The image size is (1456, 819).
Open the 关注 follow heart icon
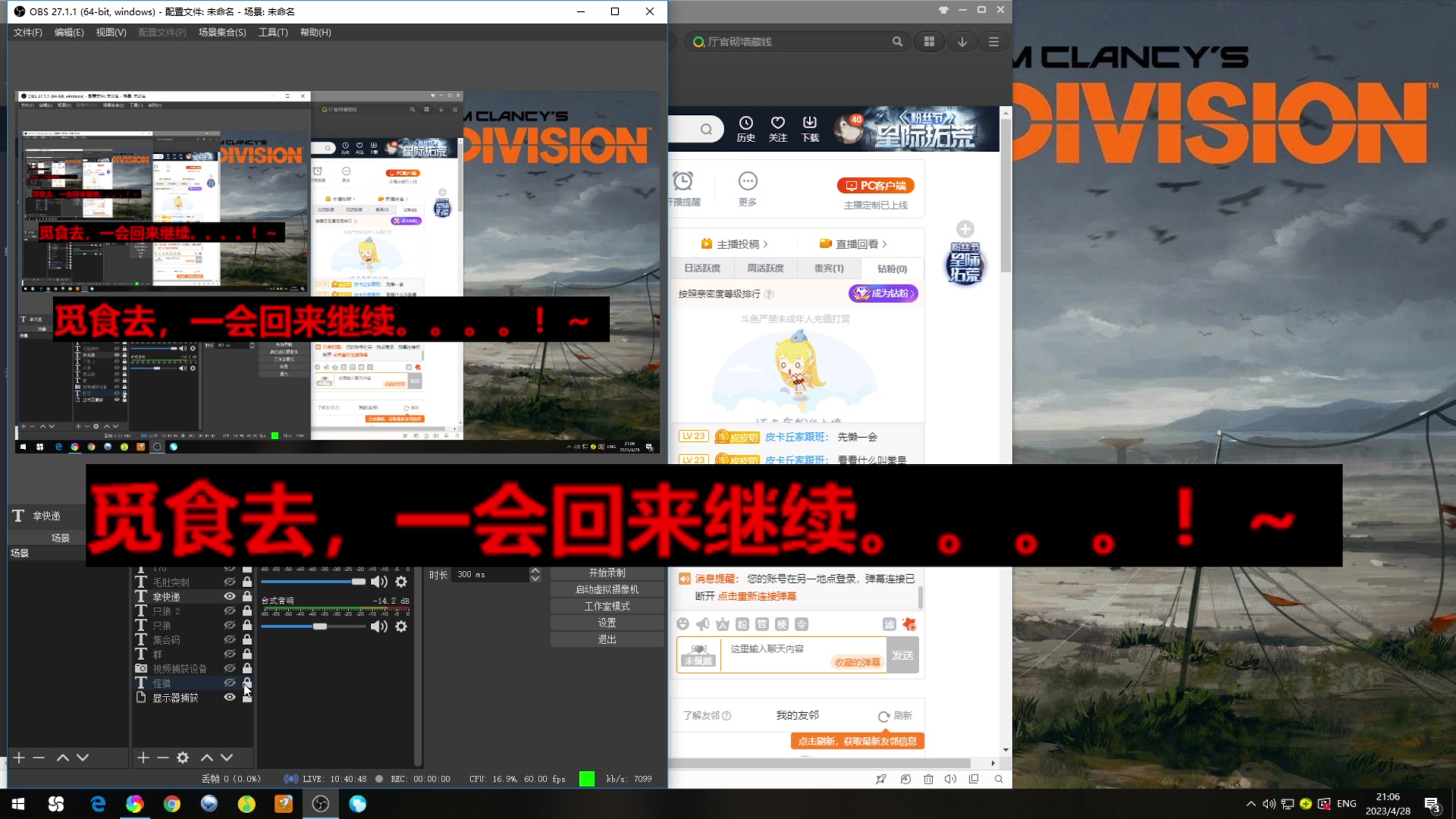click(x=778, y=129)
